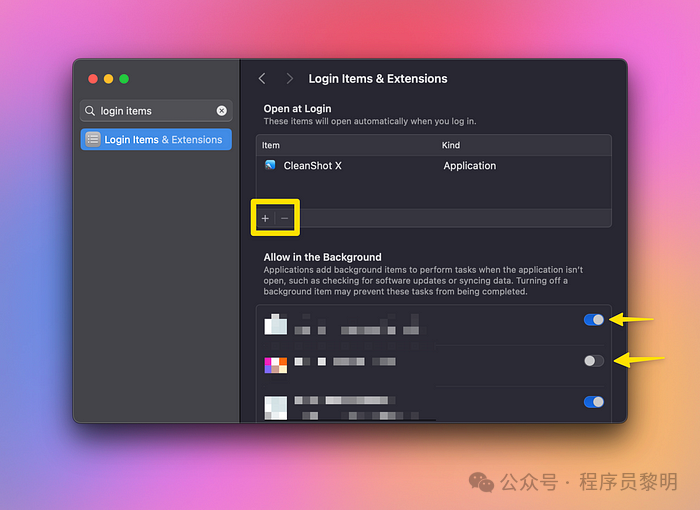Viewport: 700px width, 510px height.
Task: Click the green full-screen window button
Action: click(124, 79)
